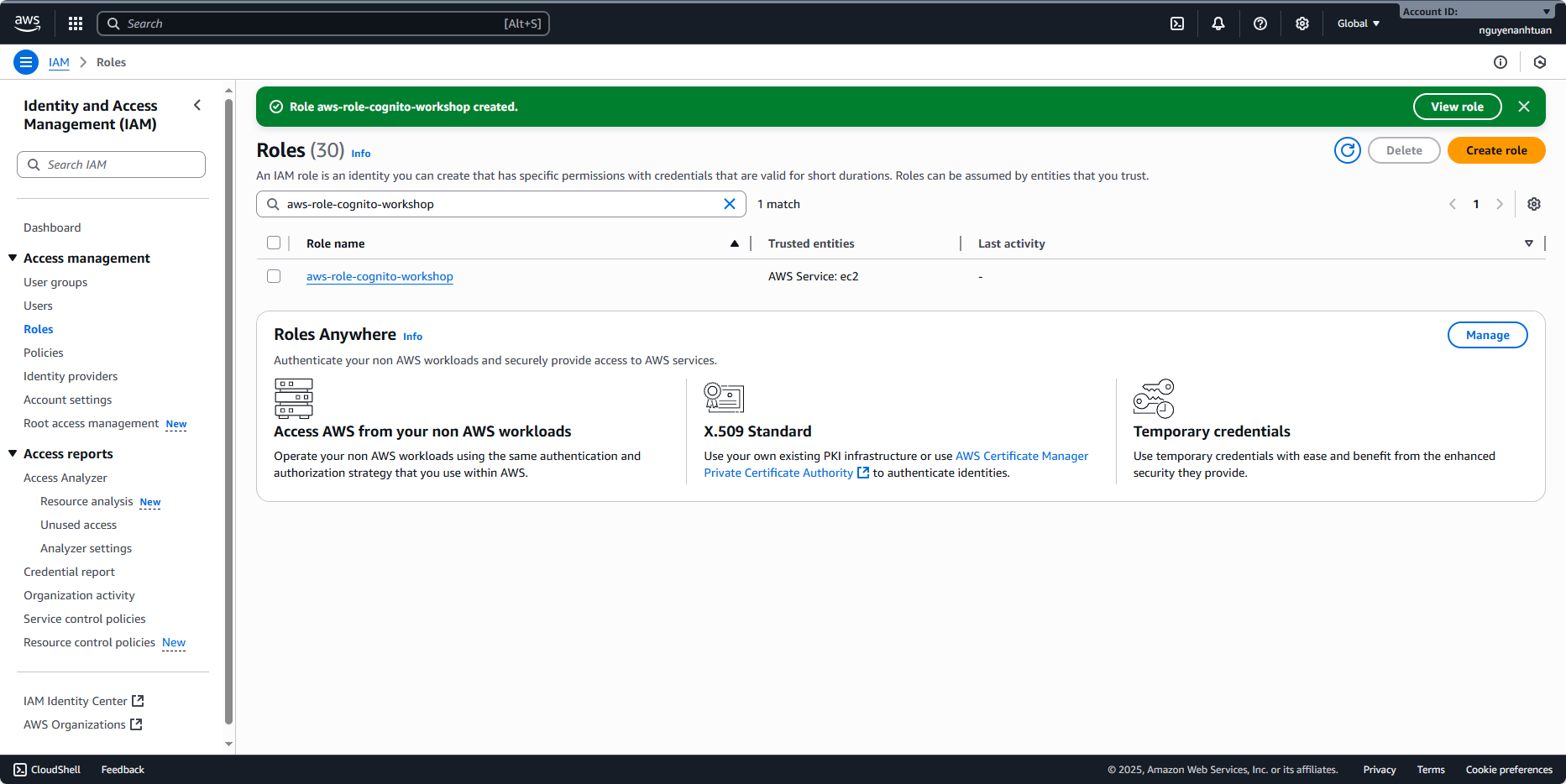The height and width of the screenshot is (784, 1566).
Task: Click the sidebar vertical scrollbar
Action: (x=228, y=411)
